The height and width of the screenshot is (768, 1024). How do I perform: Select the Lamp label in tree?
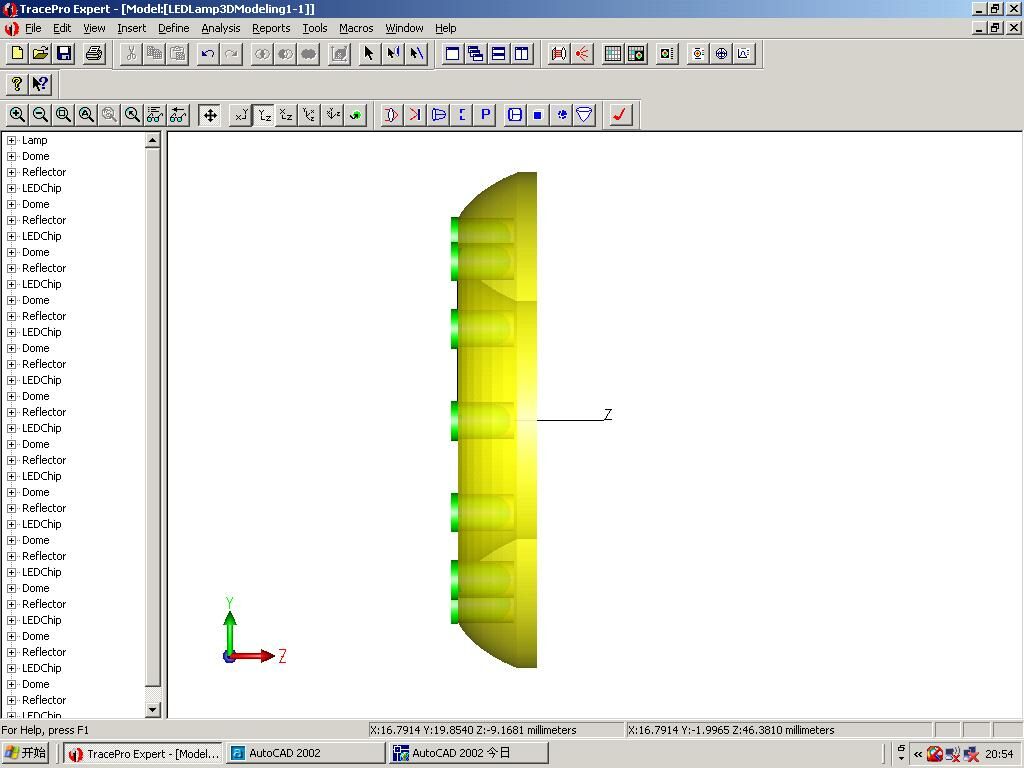(35, 140)
